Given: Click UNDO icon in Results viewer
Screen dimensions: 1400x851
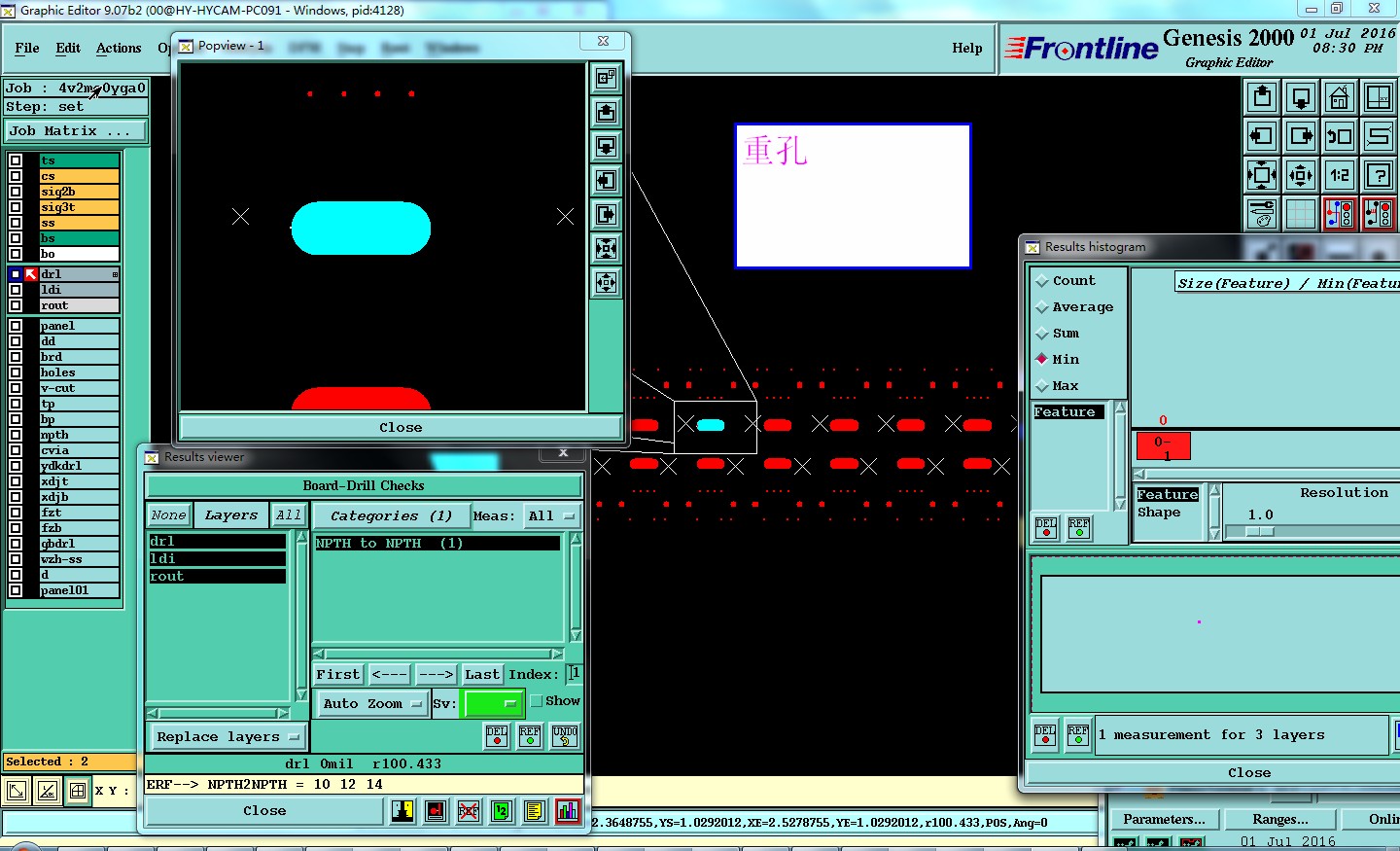Looking at the screenshot, I should pos(565,736).
